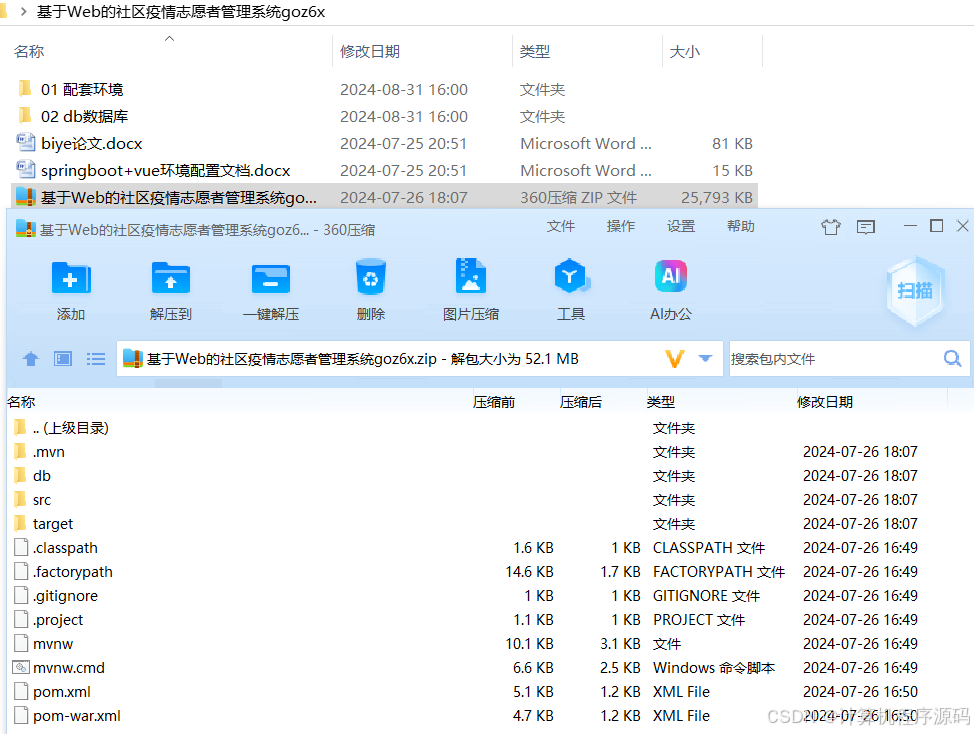Toggle sort direction arrow above 名称 column
Image resolution: width=974 pixels, height=734 pixels.
coord(169,39)
